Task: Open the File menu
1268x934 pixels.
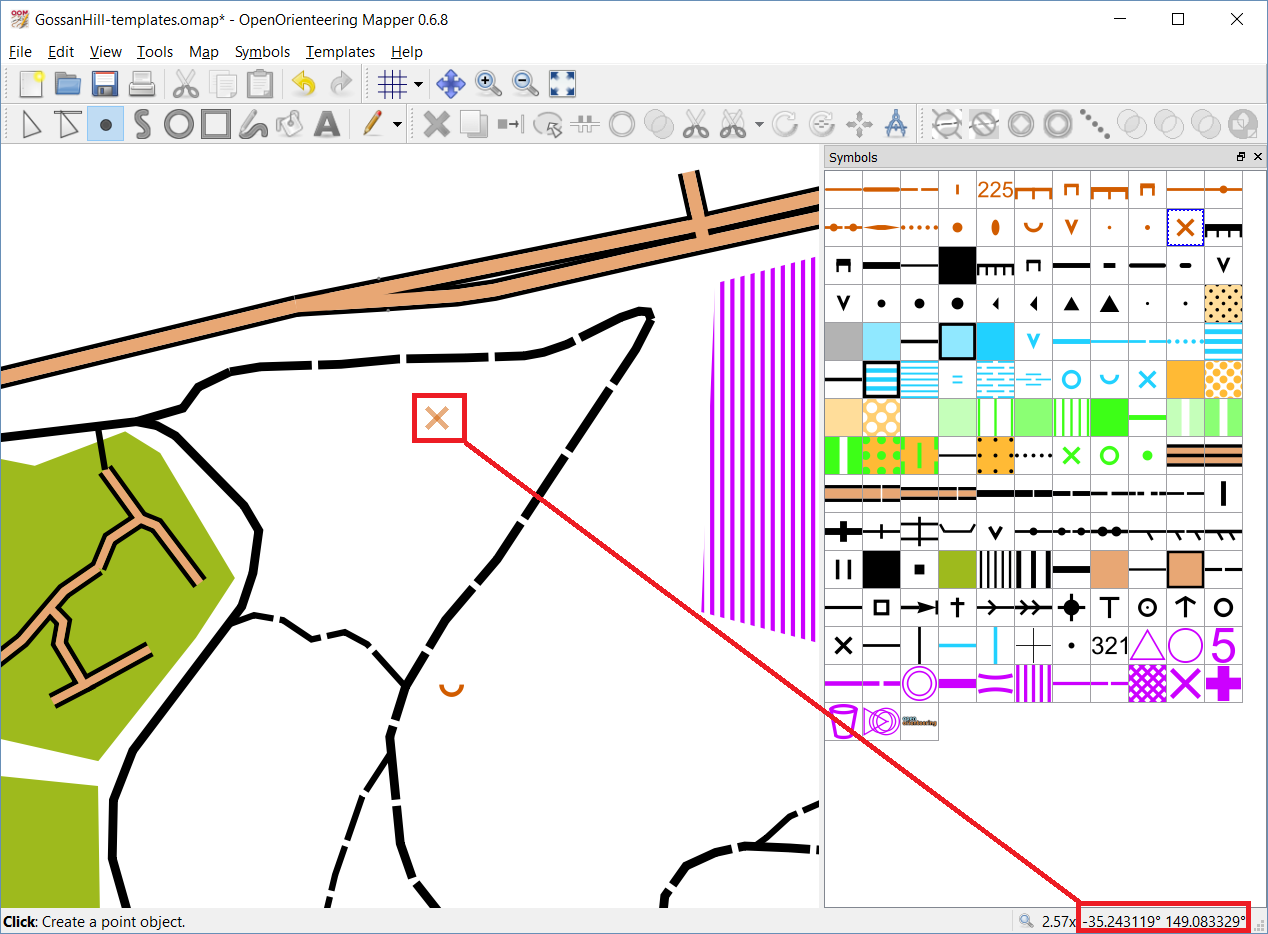Action: tap(20, 52)
